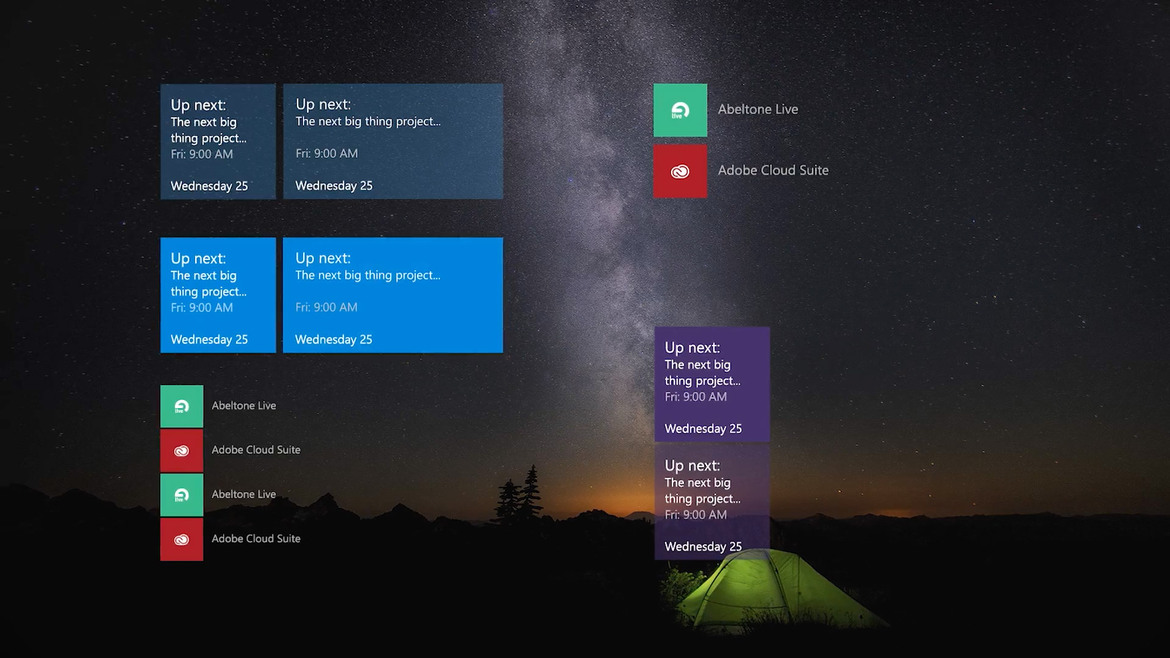Click the large Adobe Cloud Suite label next to the red tile

coord(773,170)
